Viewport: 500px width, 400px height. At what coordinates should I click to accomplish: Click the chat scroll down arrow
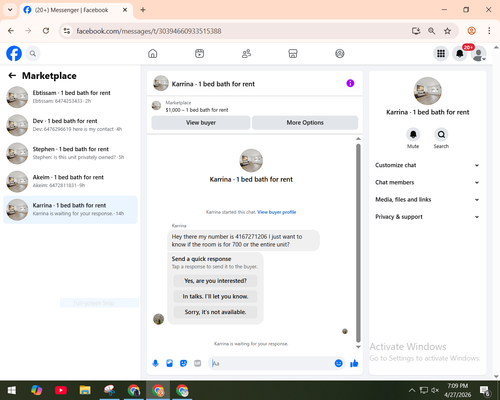(x=358, y=347)
